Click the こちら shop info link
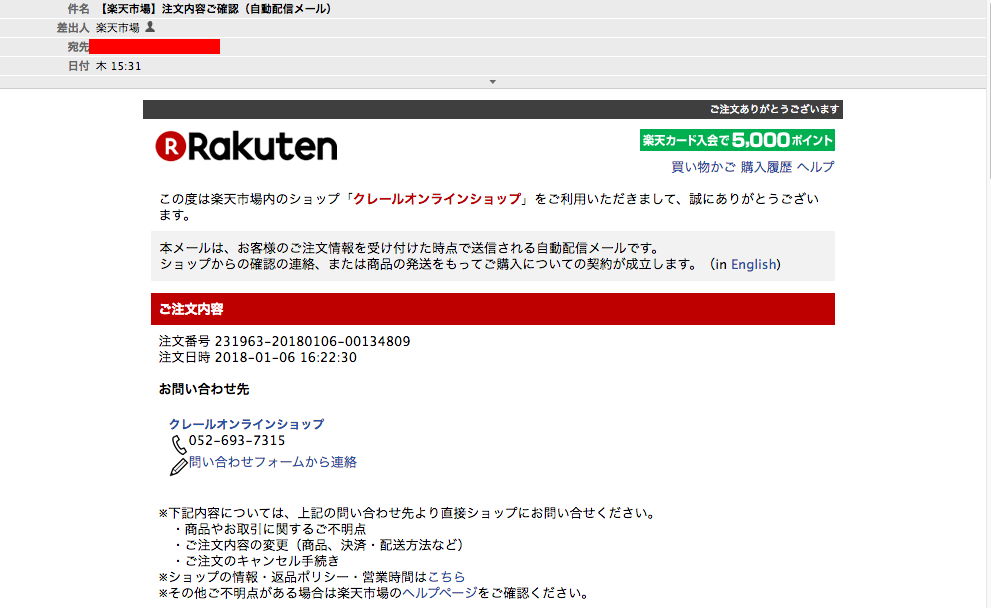This screenshot has height=608, width=991. point(446,576)
